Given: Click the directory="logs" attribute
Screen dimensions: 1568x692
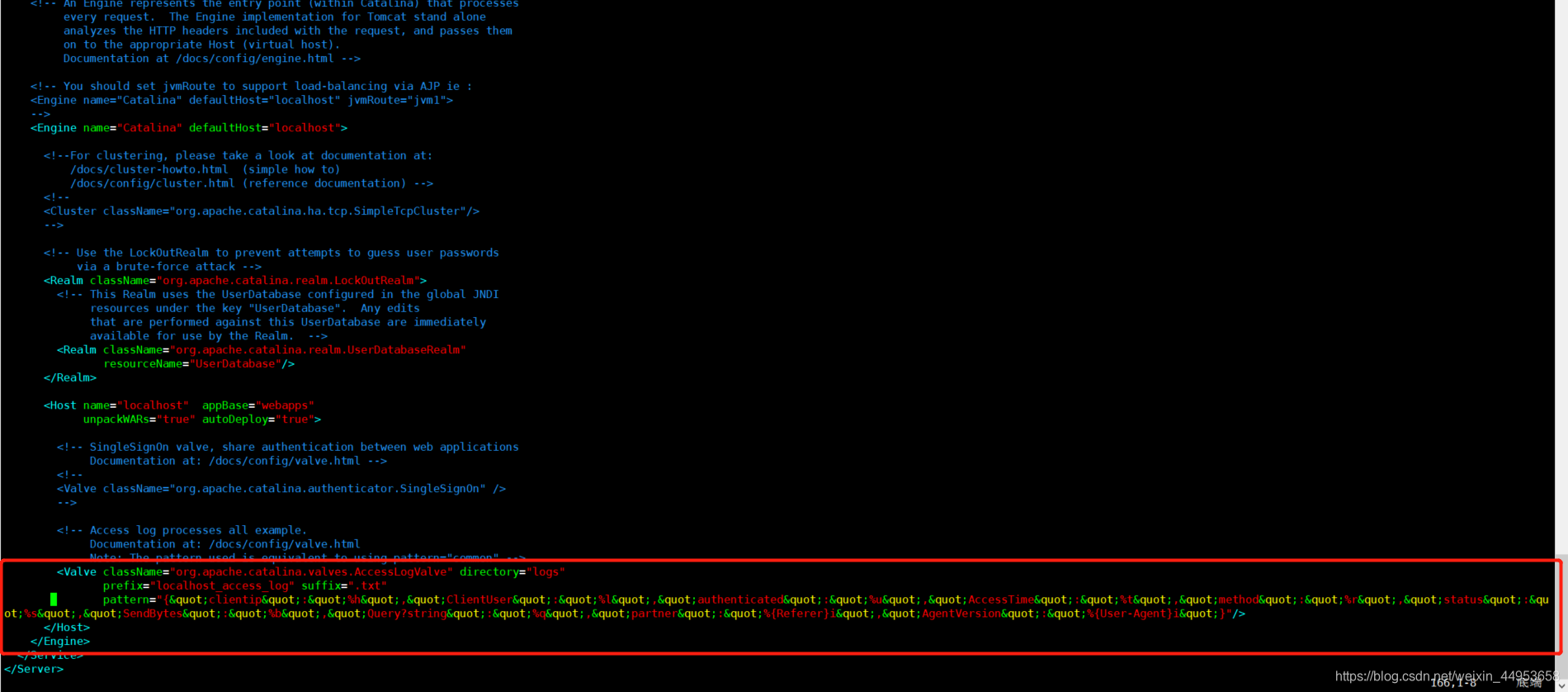Looking at the screenshot, I should [512, 572].
